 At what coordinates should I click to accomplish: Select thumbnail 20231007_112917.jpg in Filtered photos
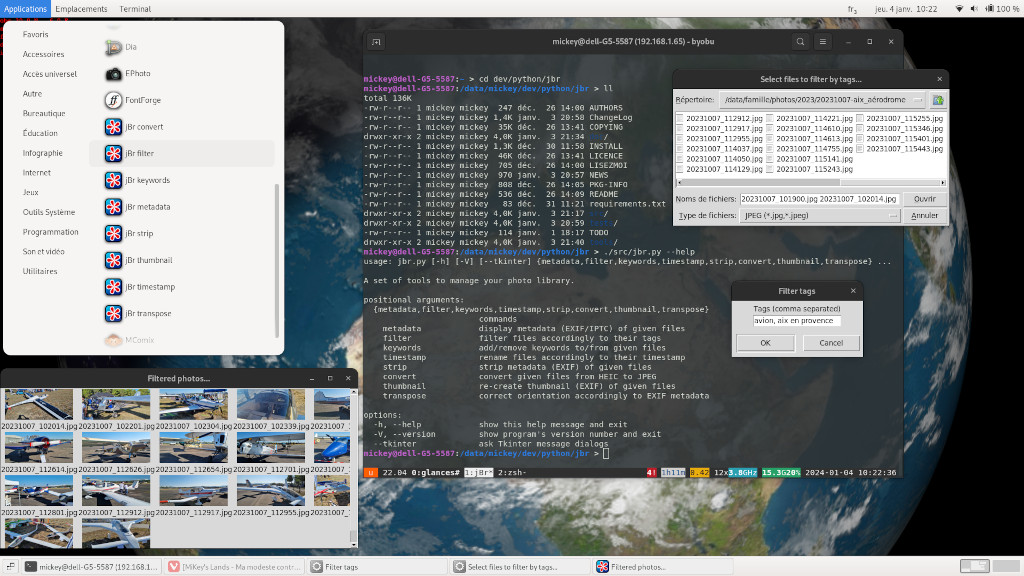tap(194, 491)
